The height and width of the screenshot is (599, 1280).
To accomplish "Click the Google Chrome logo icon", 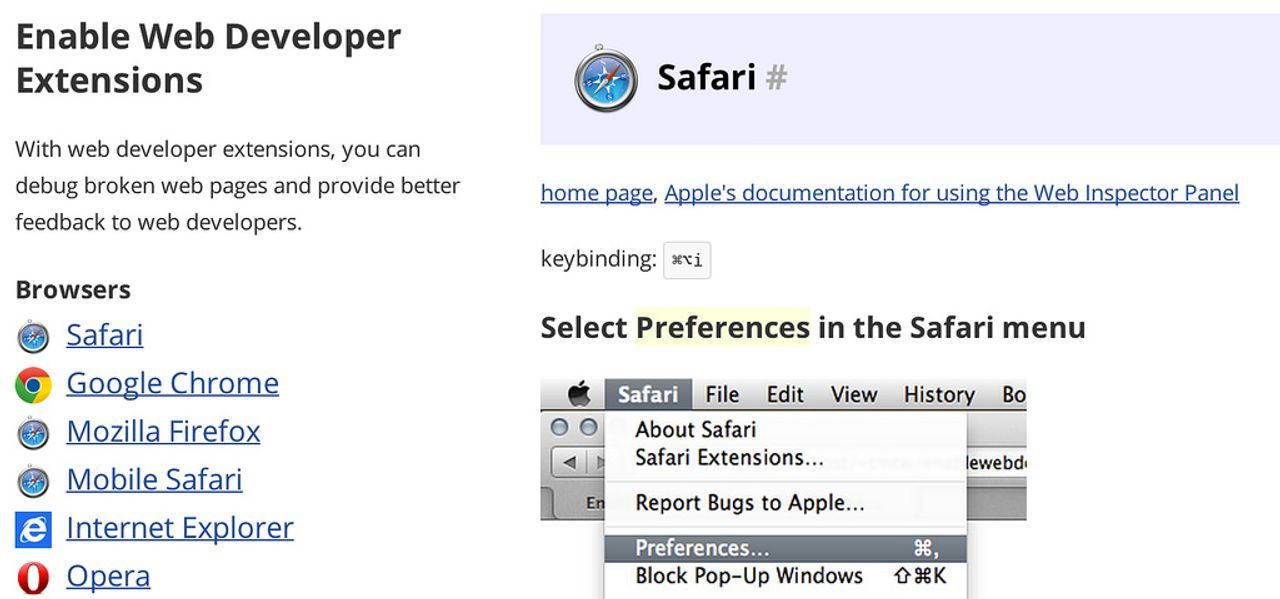I will point(33,385).
